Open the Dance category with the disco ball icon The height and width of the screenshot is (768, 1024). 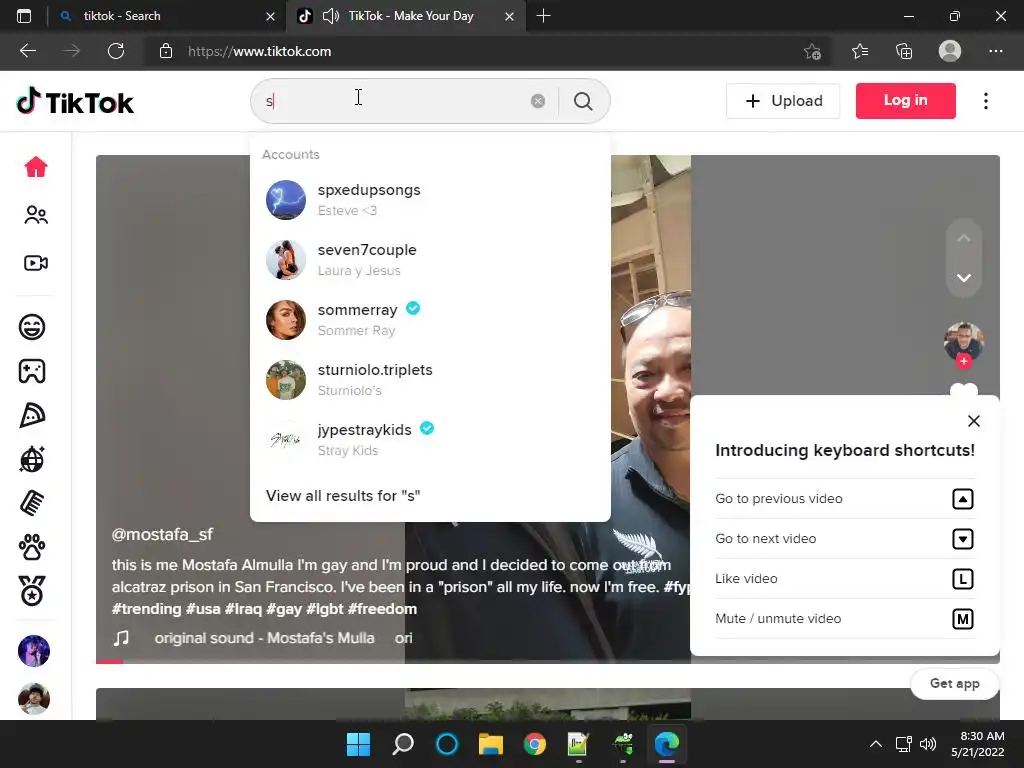pos(32,459)
